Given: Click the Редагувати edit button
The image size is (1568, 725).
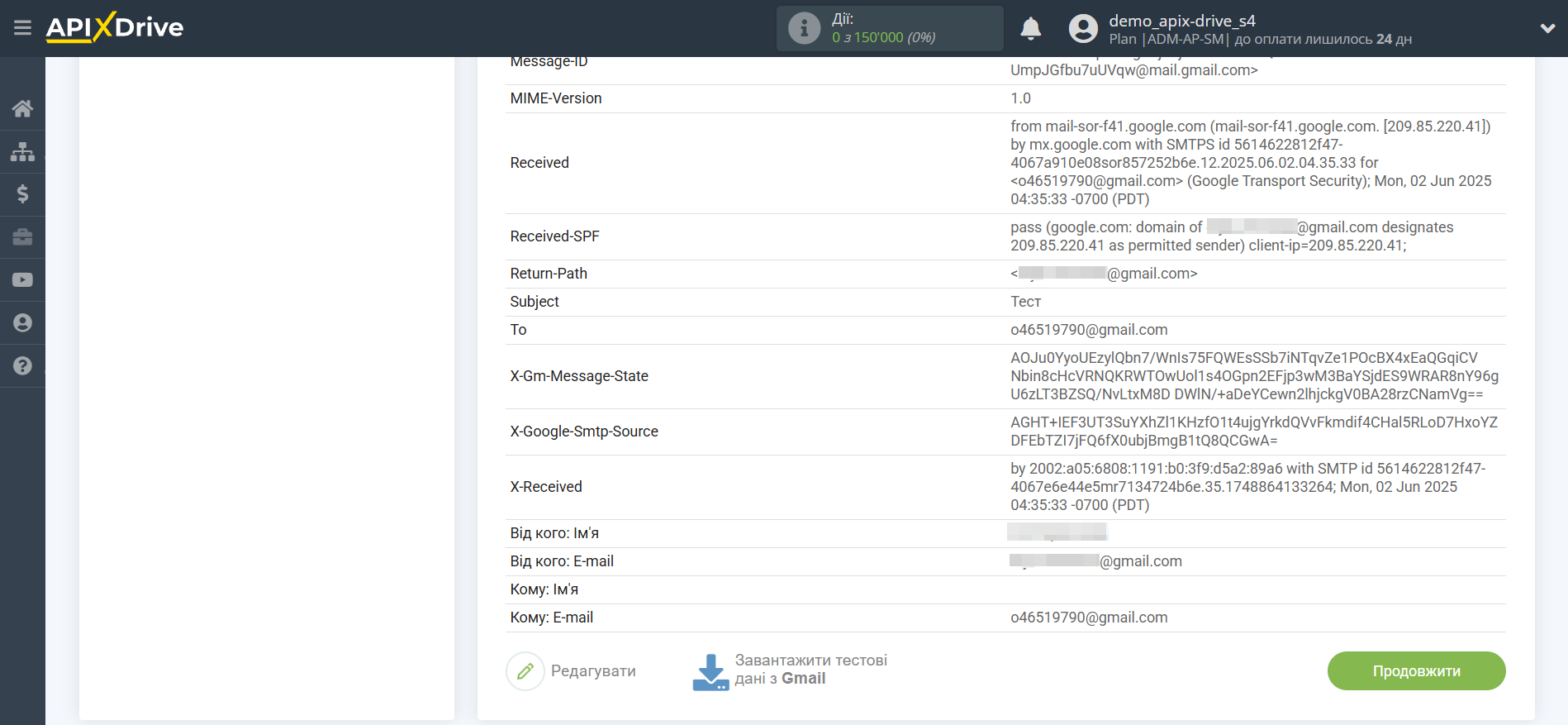Looking at the screenshot, I should pos(593,671).
